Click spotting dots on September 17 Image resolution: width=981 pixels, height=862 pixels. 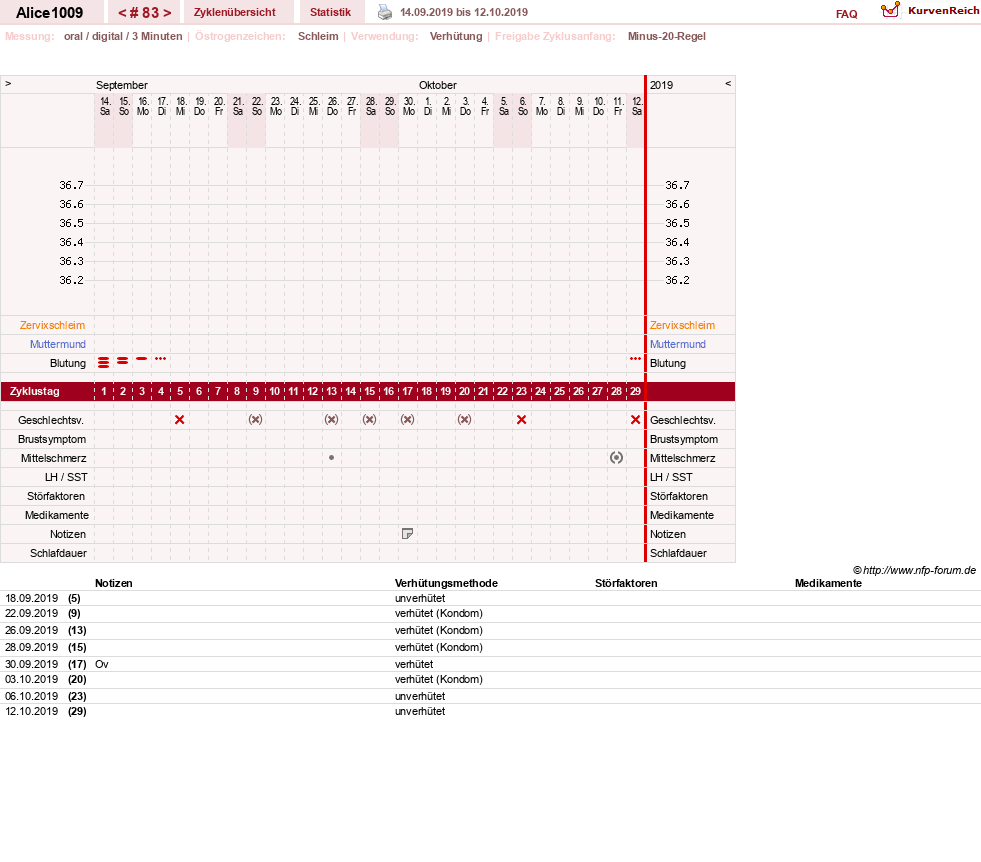pyautogui.click(x=161, y=358)
